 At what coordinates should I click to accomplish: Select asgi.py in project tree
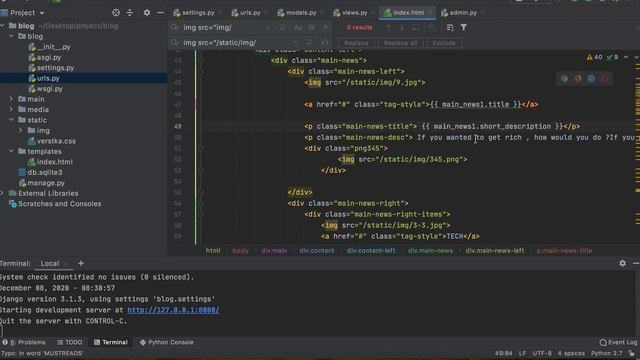tap(44, 58)
